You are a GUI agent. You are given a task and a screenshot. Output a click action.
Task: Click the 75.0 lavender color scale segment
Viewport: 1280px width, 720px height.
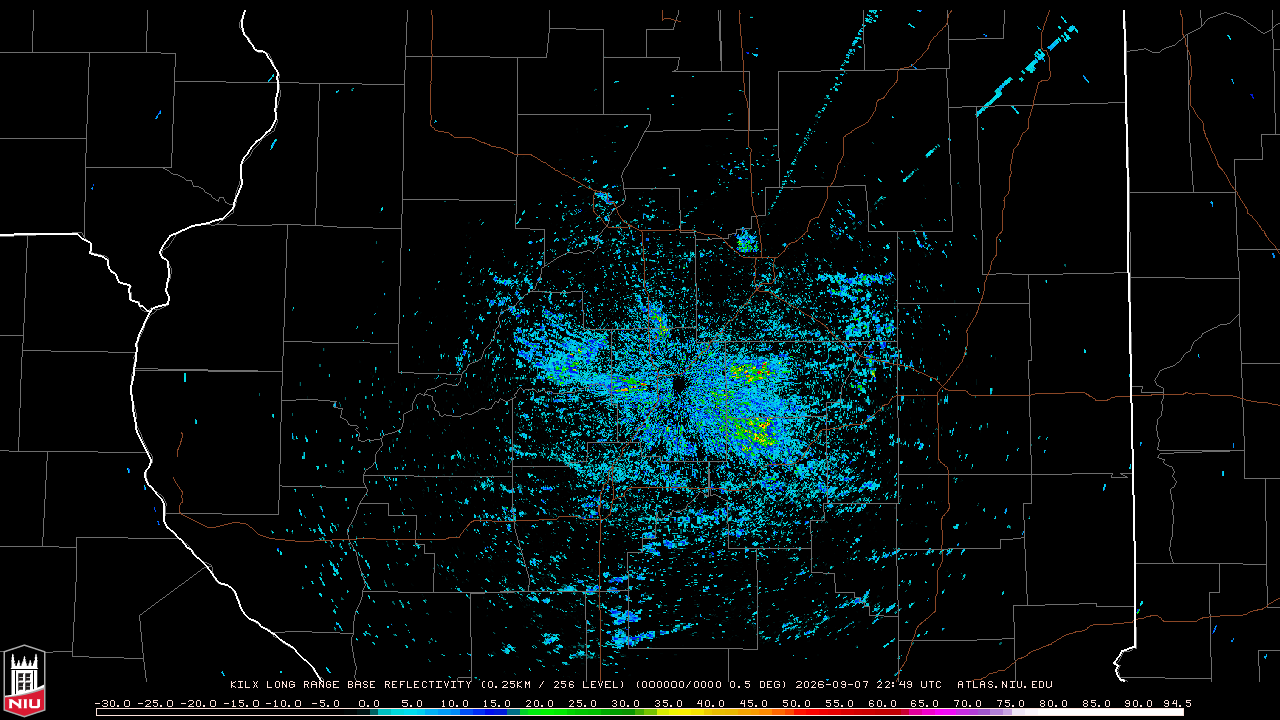[x=1010, y=712]
